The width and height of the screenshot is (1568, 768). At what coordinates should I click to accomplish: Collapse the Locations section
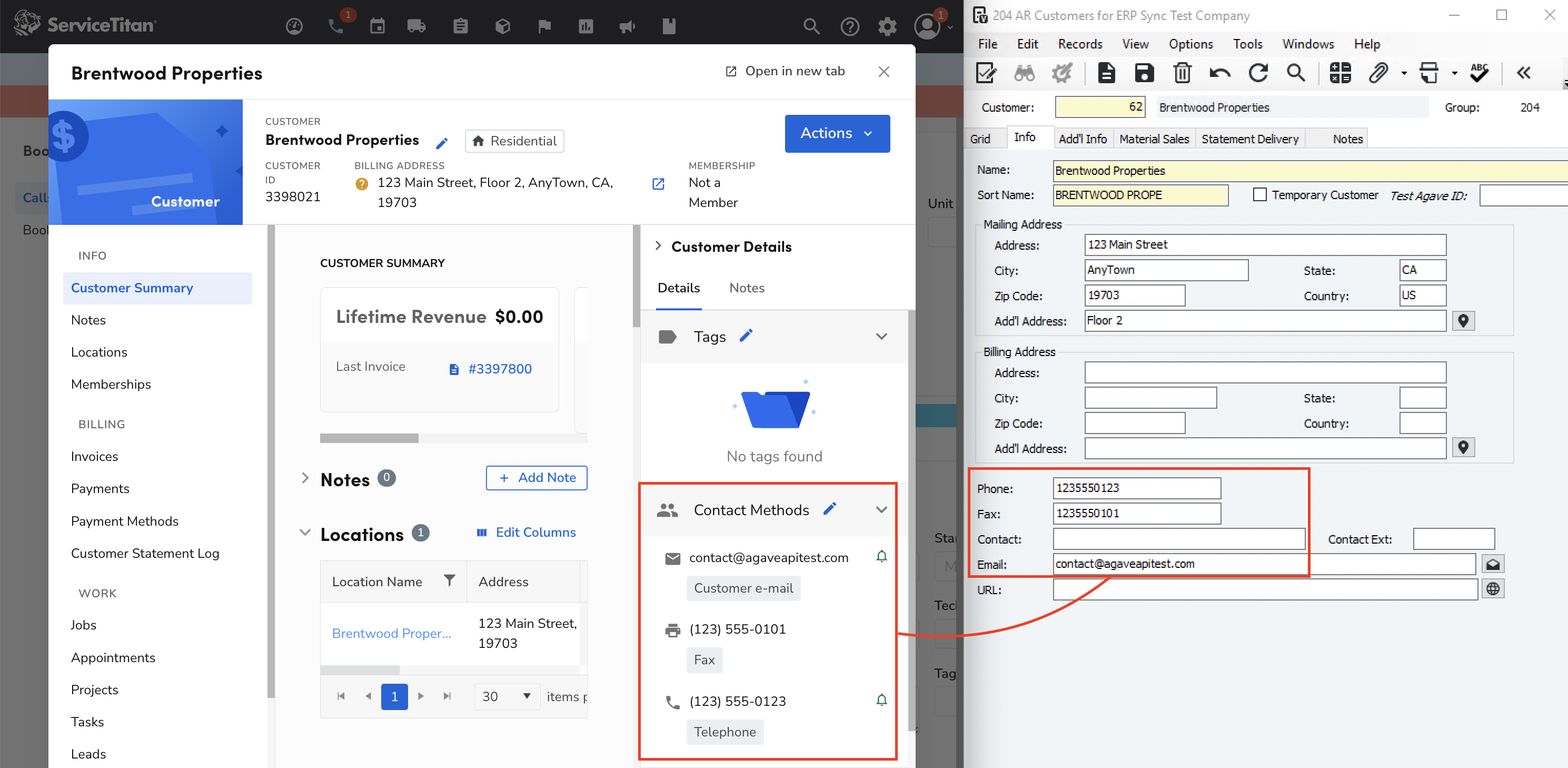pyautogui.click(x=305, y=533)
